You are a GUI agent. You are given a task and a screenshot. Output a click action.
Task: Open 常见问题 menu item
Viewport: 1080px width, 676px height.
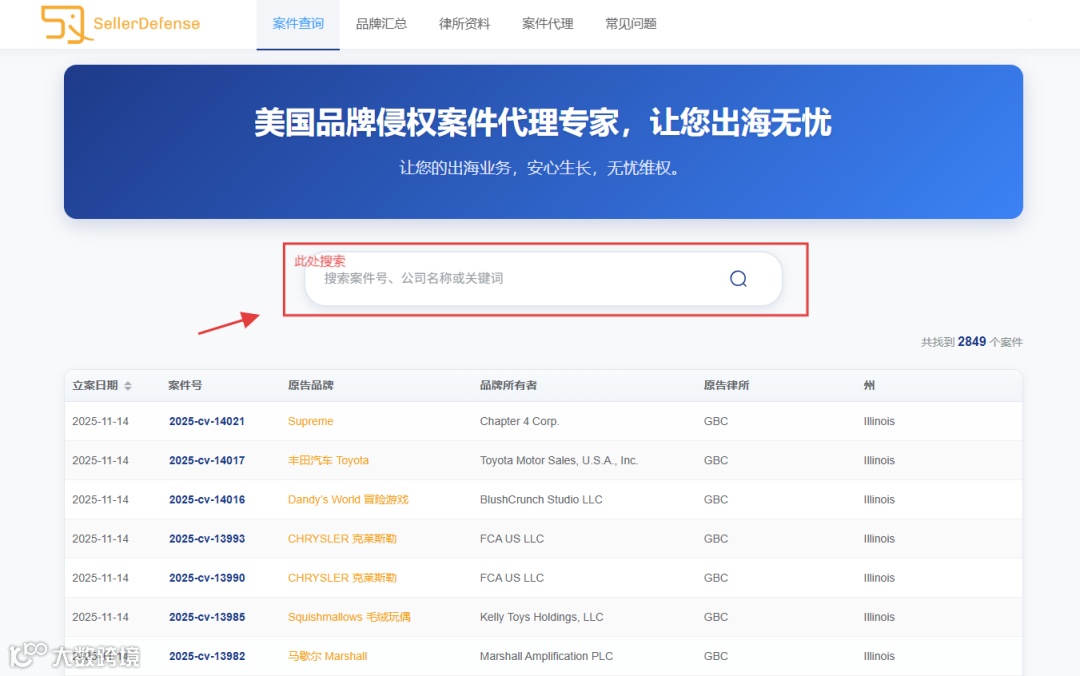click(631, 23)
